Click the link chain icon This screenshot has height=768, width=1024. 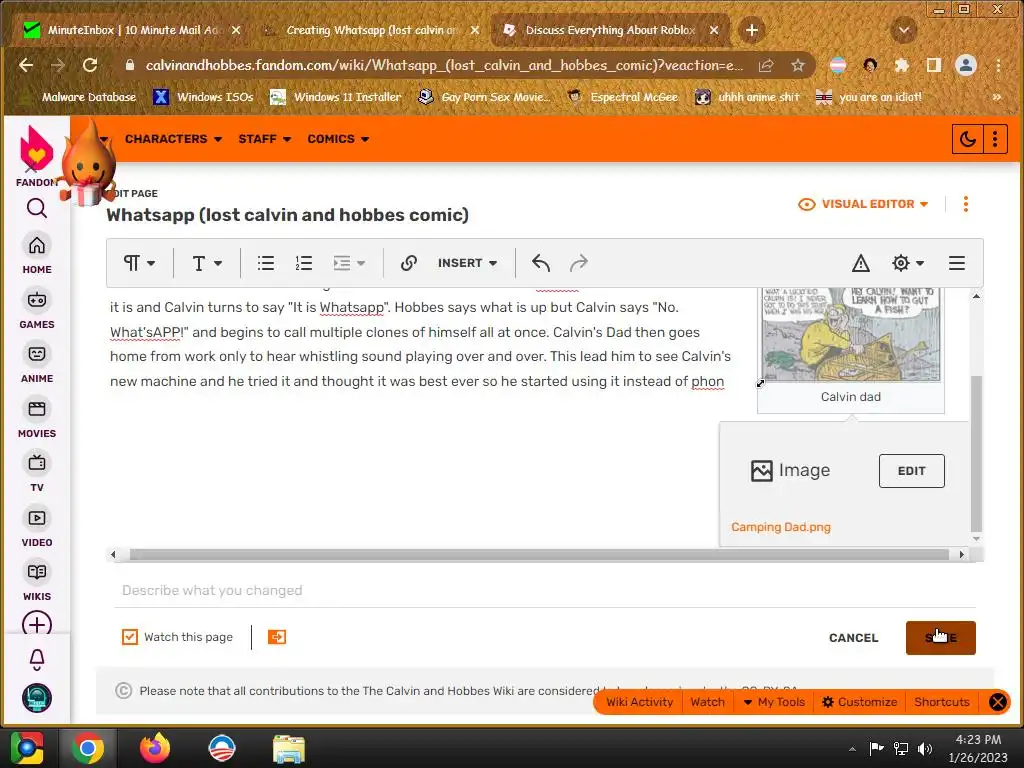(x=409, y=263)
